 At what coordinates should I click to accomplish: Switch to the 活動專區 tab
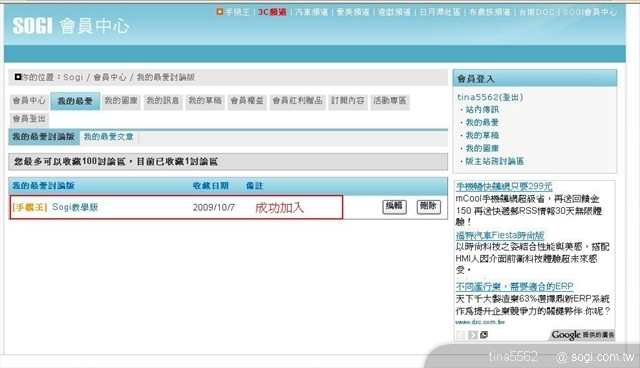tap(390, 101)
